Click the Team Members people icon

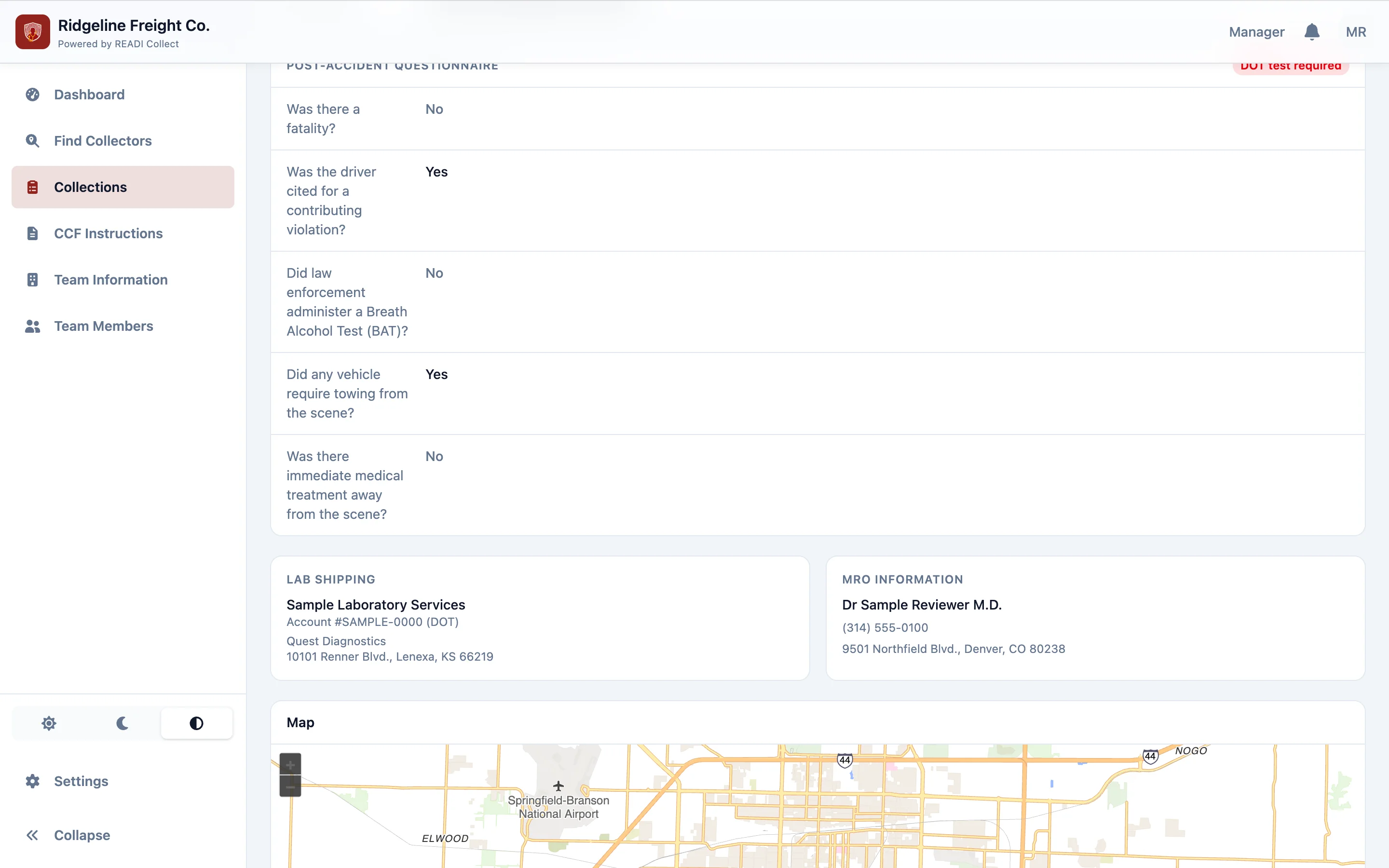[x=33, y=326]
